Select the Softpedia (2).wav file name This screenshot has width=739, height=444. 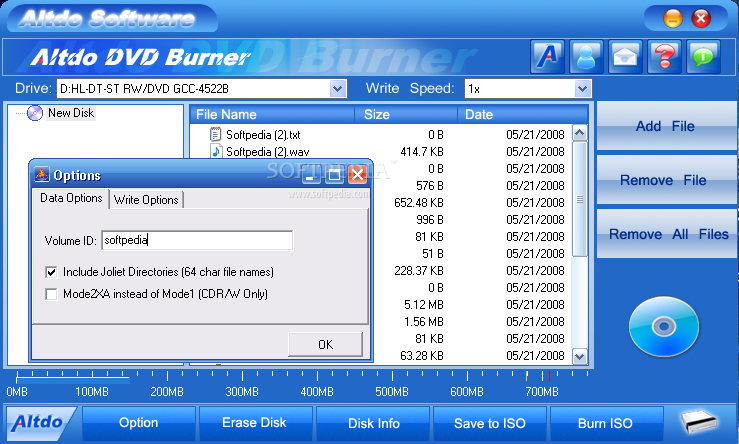(x=268, y=152)
